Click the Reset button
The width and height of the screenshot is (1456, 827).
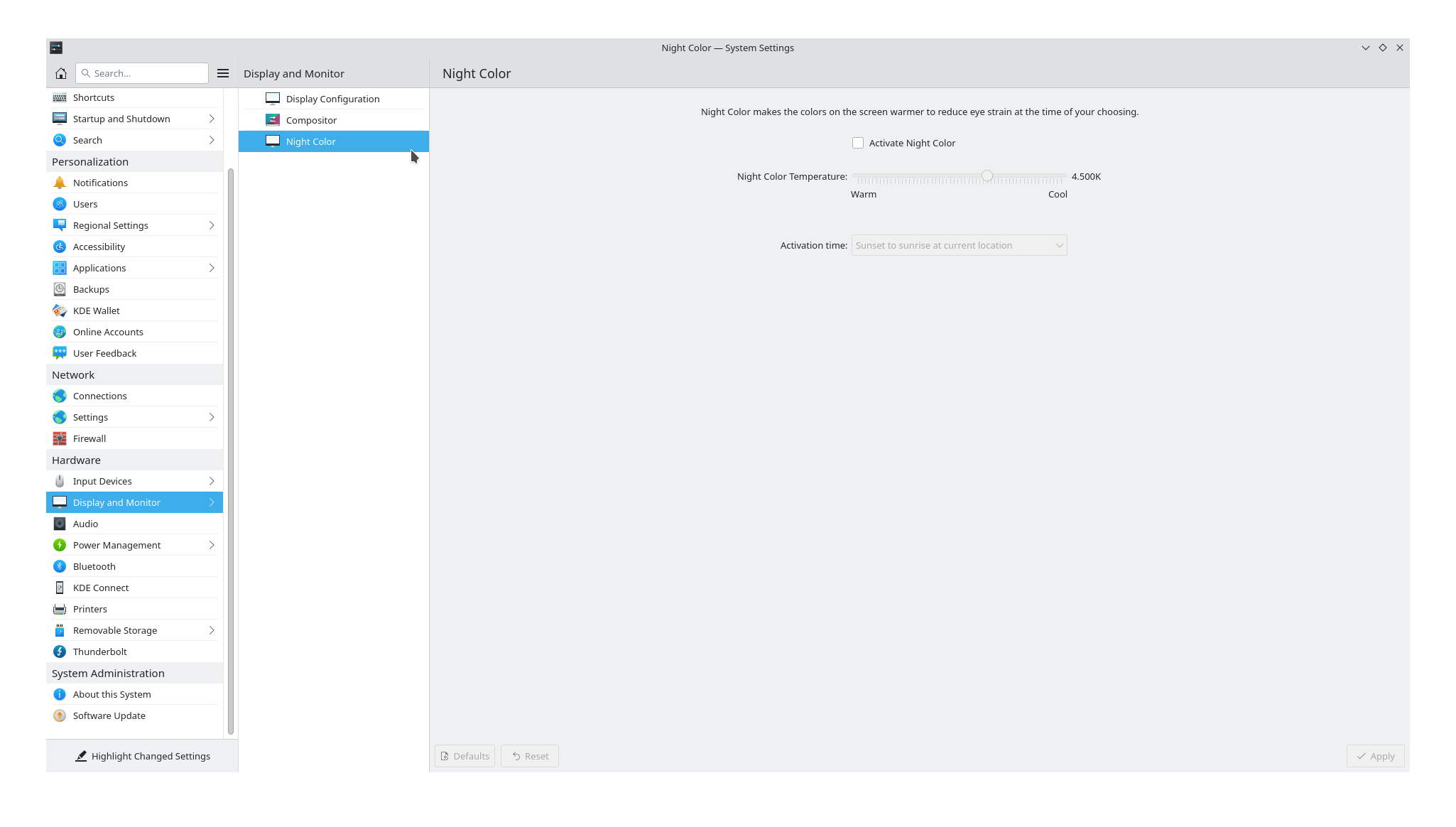tap(530, 755)
